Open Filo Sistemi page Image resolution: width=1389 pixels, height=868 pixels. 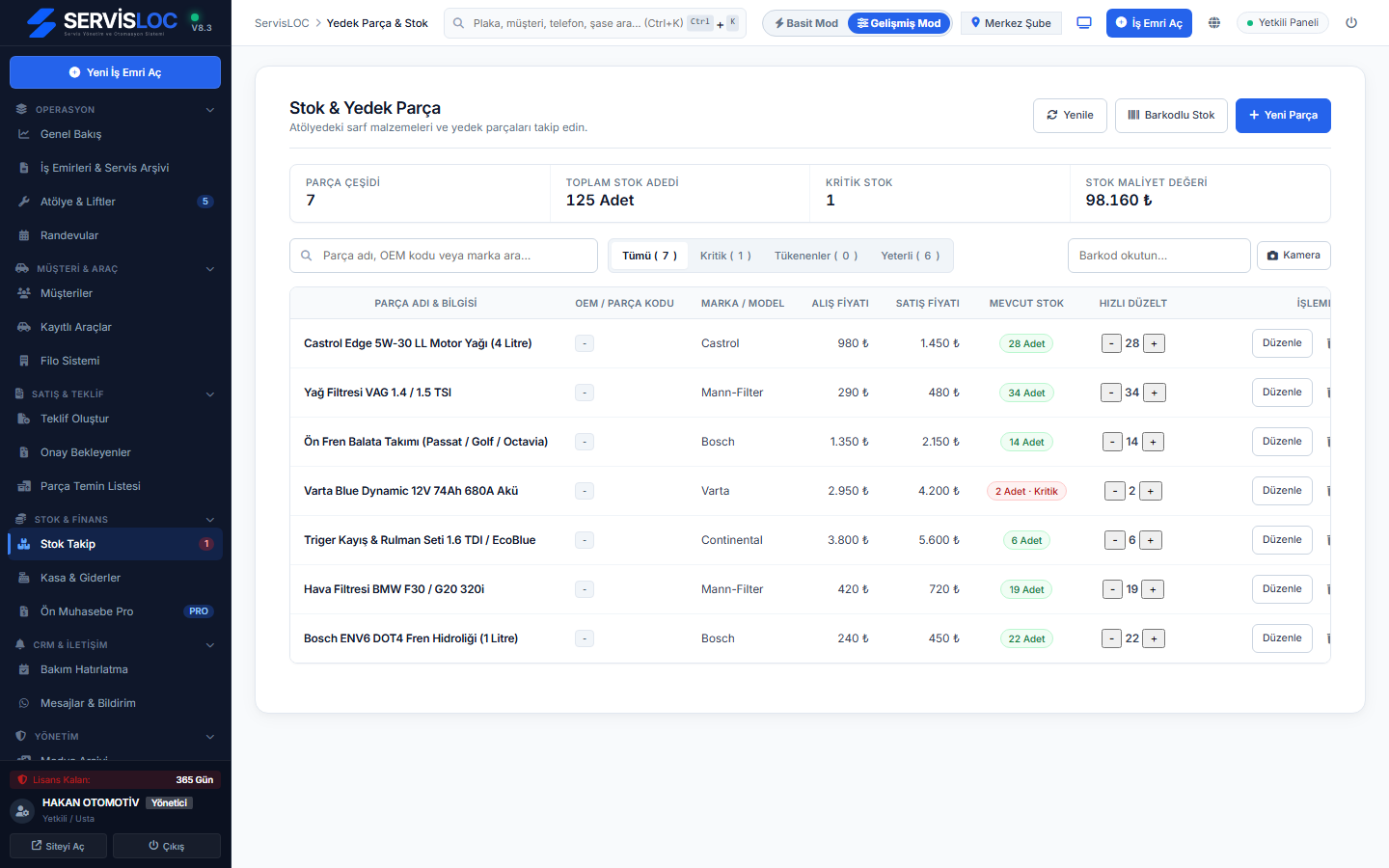[x=116, y=361]
